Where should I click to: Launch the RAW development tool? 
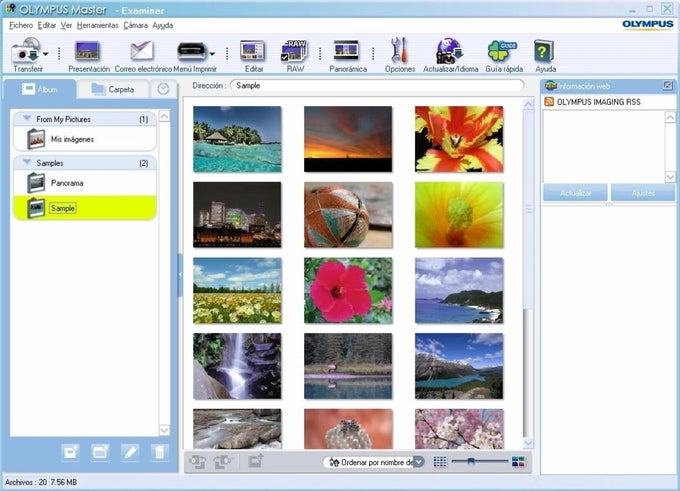296,51
